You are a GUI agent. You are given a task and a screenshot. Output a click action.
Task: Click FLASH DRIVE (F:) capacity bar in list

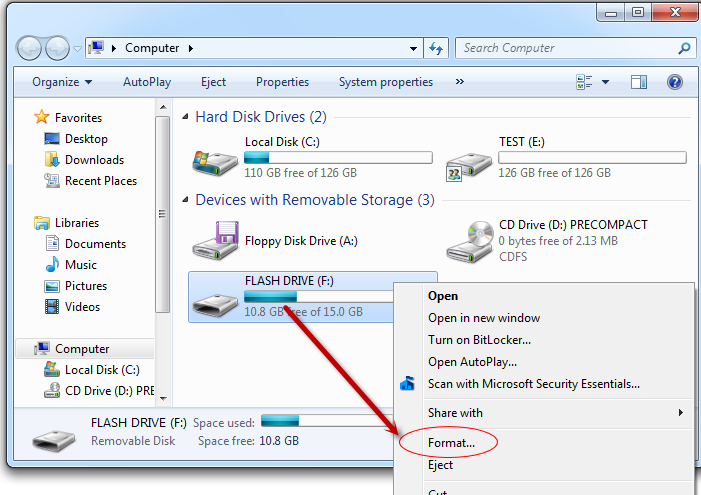coord(319,296)
